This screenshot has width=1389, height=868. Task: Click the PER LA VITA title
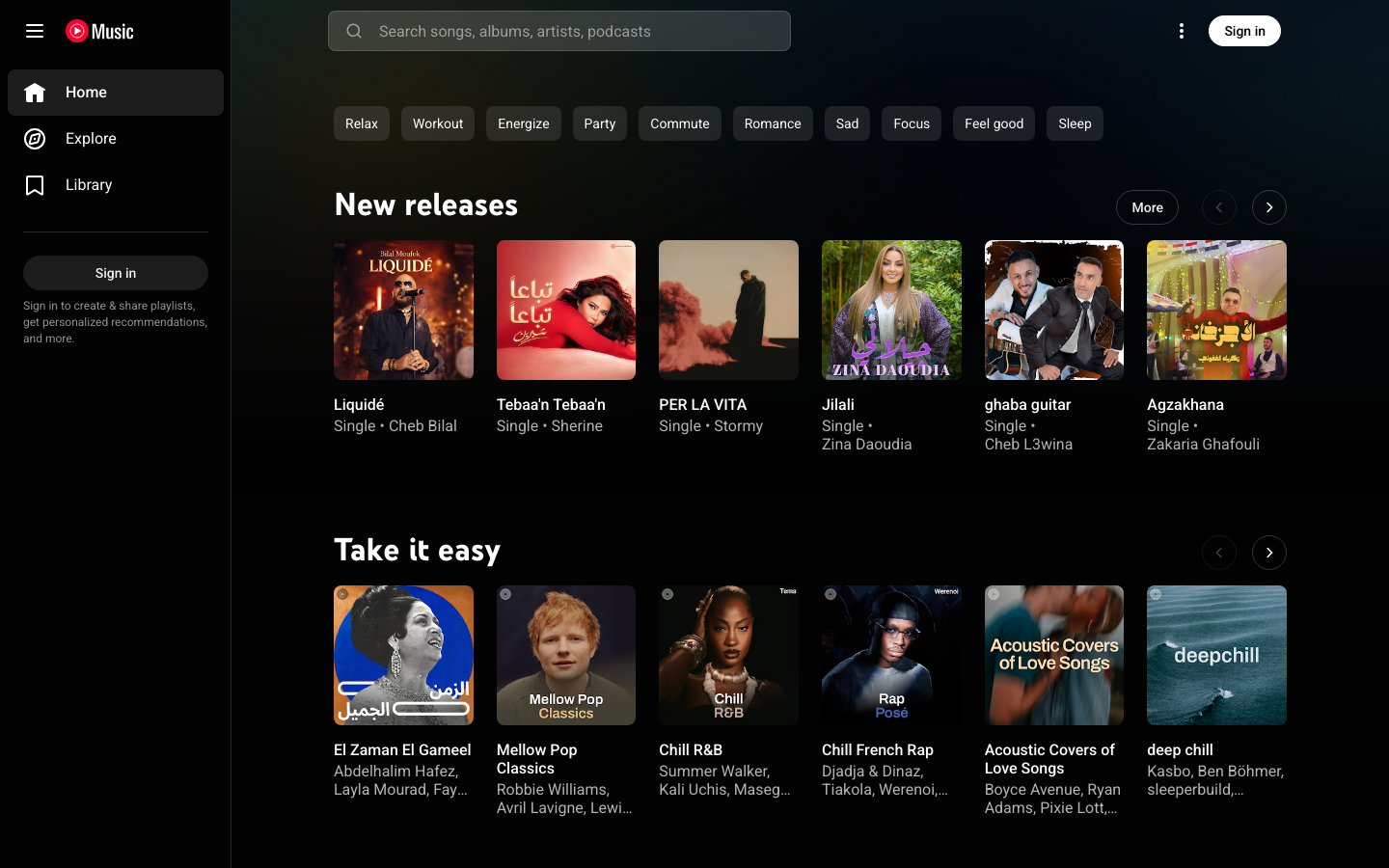(x=702, y=405)
